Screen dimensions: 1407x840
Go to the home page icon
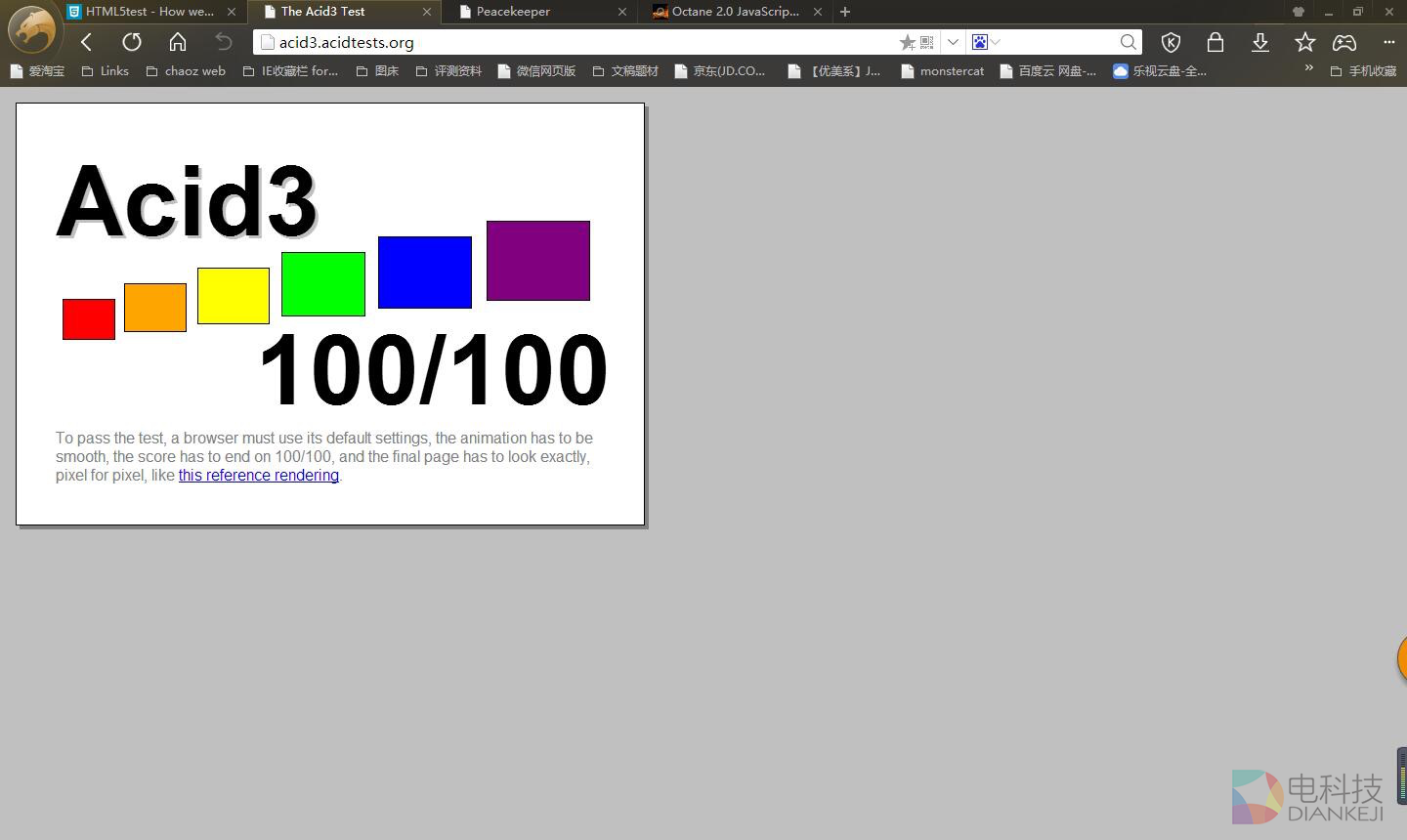[178, 42]
